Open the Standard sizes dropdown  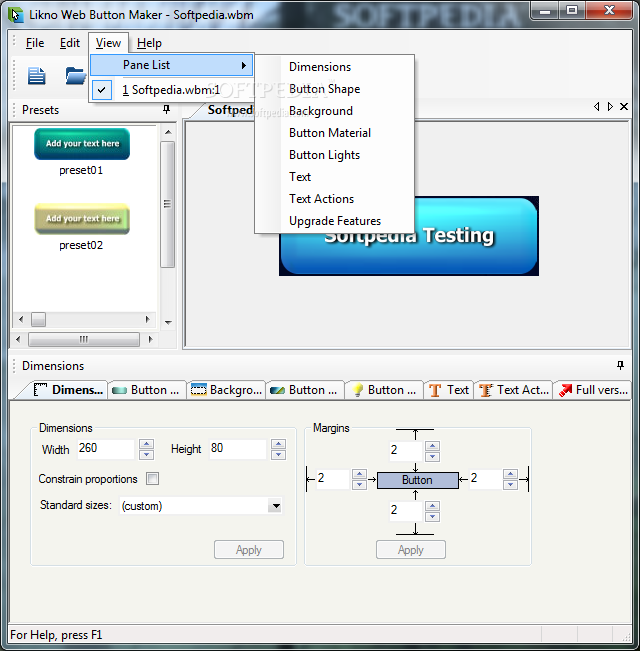coord(276,506)
